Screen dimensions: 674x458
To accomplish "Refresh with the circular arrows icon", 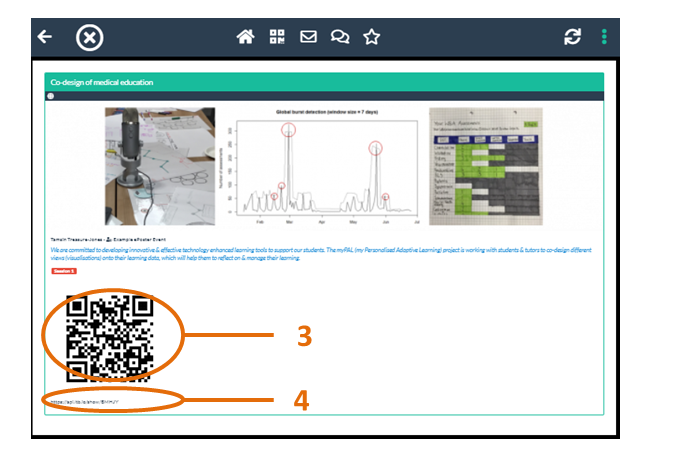I will pos(573,37).
